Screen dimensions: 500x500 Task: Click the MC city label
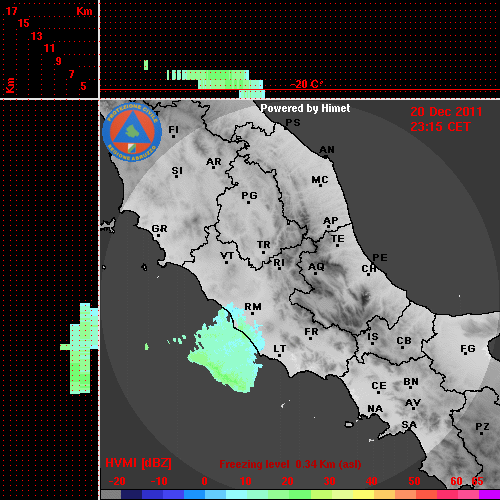[320, 180]
